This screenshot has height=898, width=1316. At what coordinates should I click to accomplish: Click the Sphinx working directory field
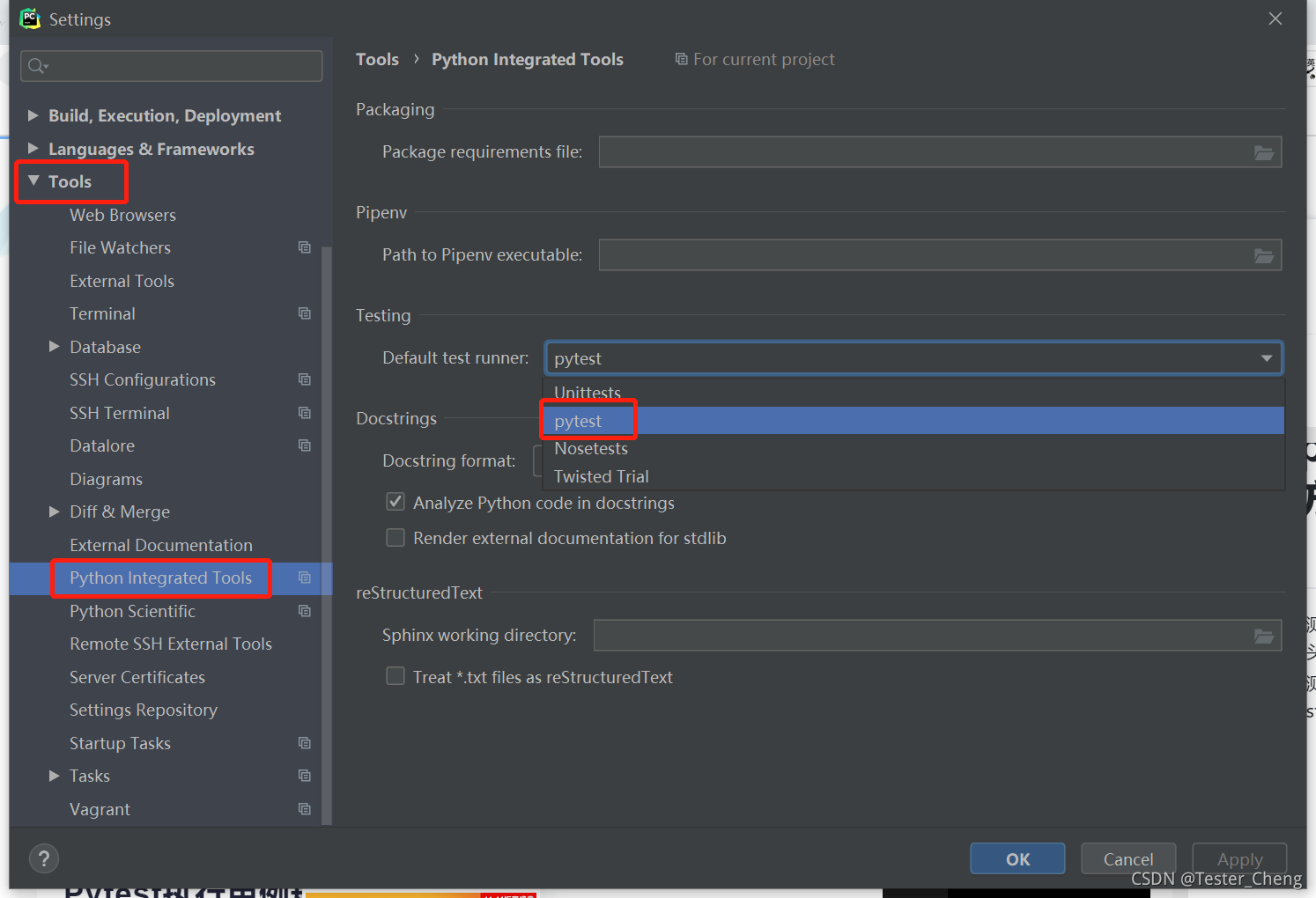coord(937,636)
